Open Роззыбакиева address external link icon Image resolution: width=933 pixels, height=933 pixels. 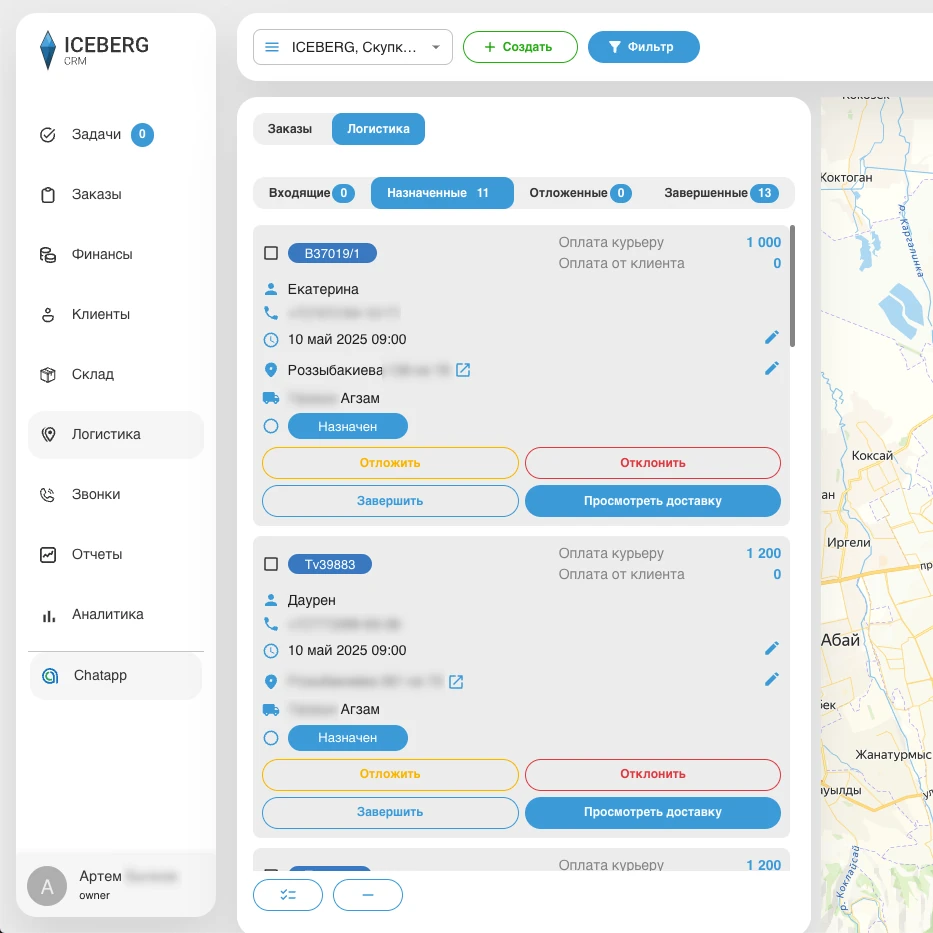pyautogui.click(x=463, y=371)
